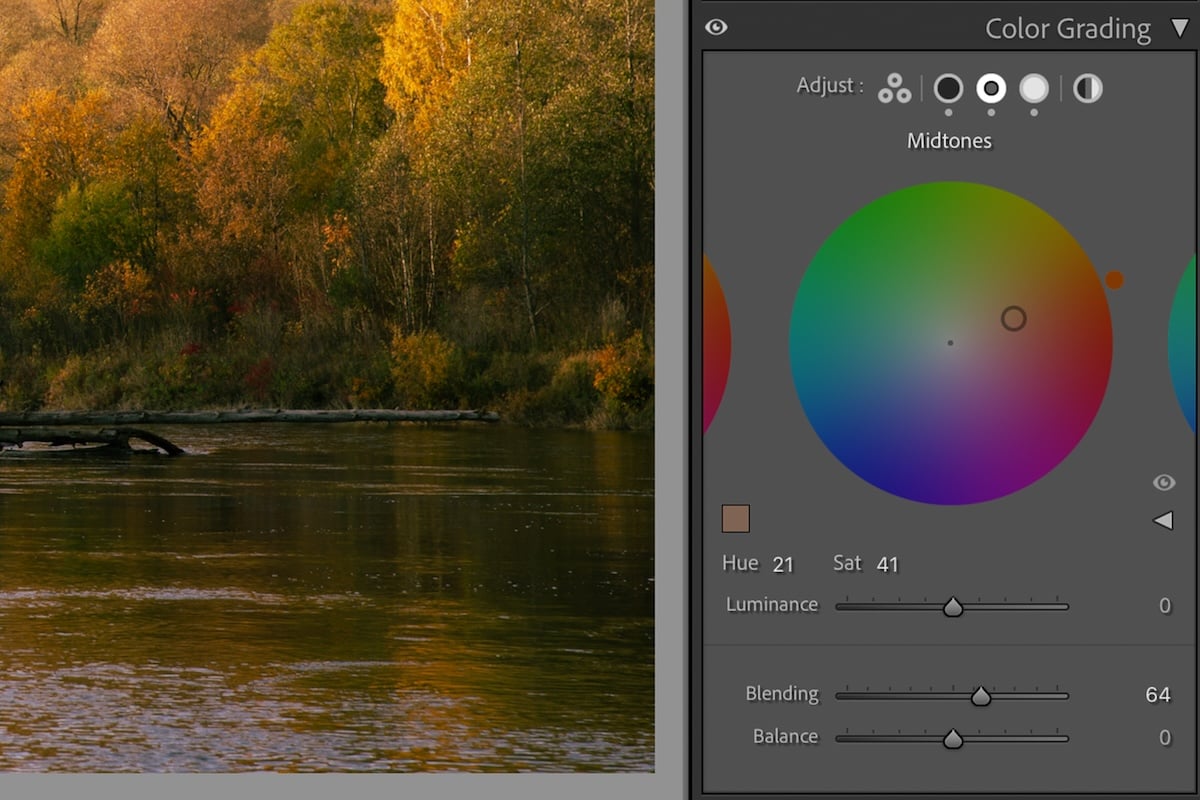Click the Balance slider handle
The image size is (1200, 800).
pyautogui.click(x=953, y=737)
